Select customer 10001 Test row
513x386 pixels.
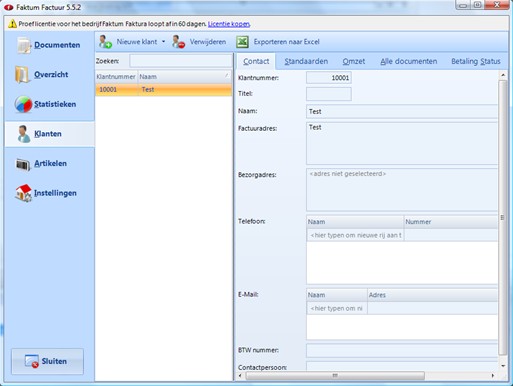(x=164, y=90)
